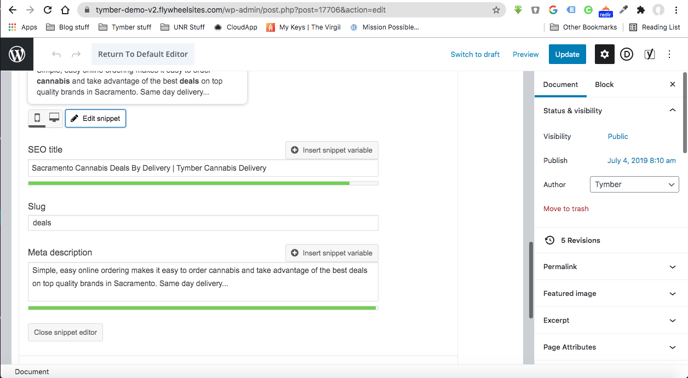The width and height of the screenshot is (688, 378).
Task: Click the redo arrow icon
Action: coord(76,54)
